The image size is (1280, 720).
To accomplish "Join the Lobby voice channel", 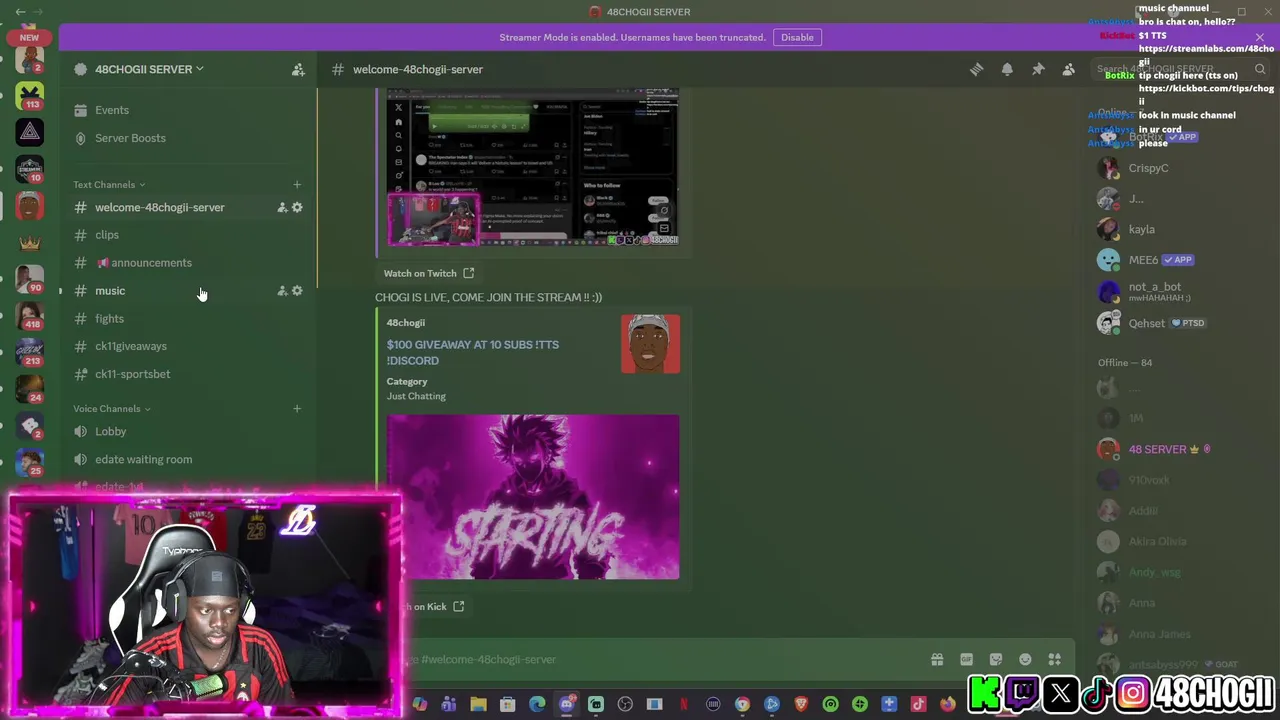I will pos(188,432).
